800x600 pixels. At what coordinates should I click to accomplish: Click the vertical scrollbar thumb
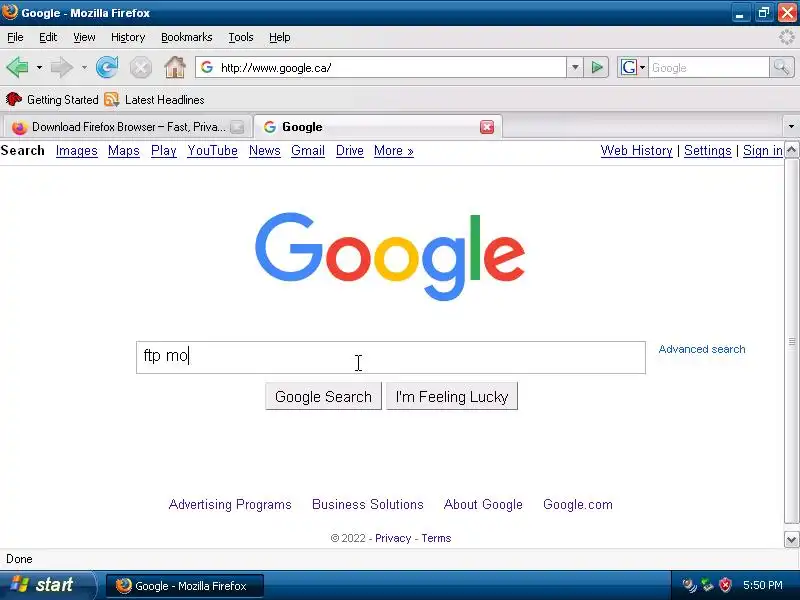[791, 341]
